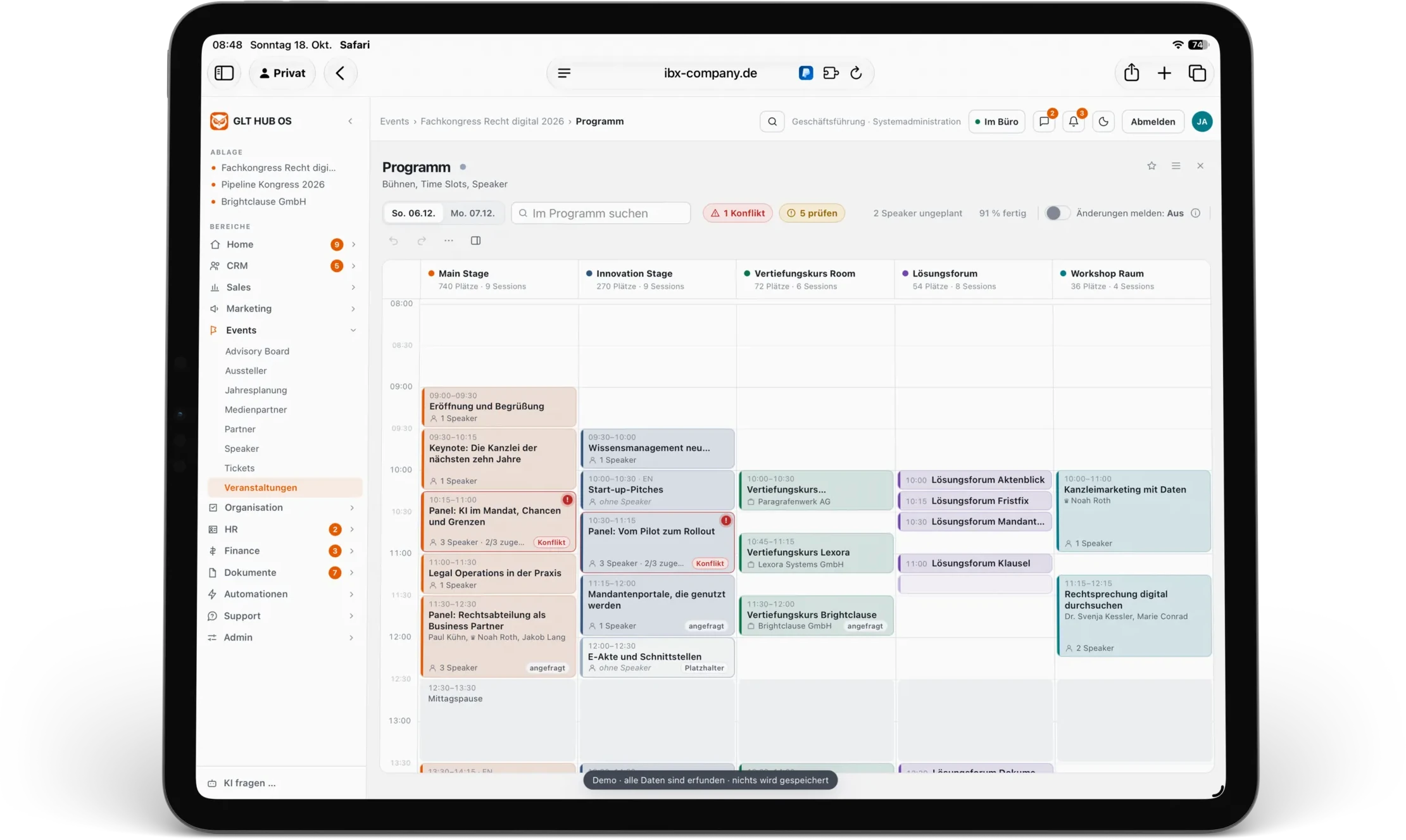The width and height of the screenshot is (1406, 840).
Task: Toggle the side panel layout icon
Action: coord(476,241)
